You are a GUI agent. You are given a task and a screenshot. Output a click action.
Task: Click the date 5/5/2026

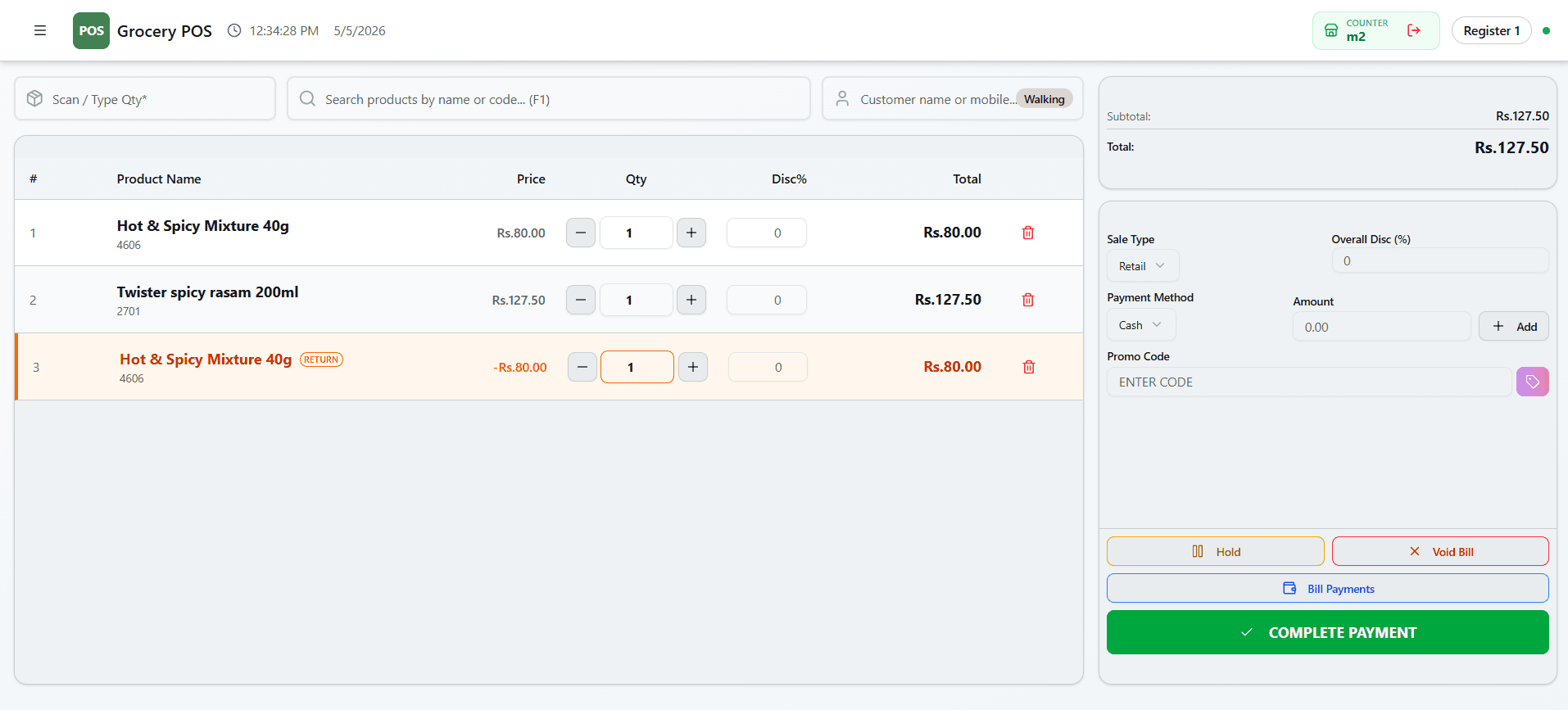click(360, 30)
